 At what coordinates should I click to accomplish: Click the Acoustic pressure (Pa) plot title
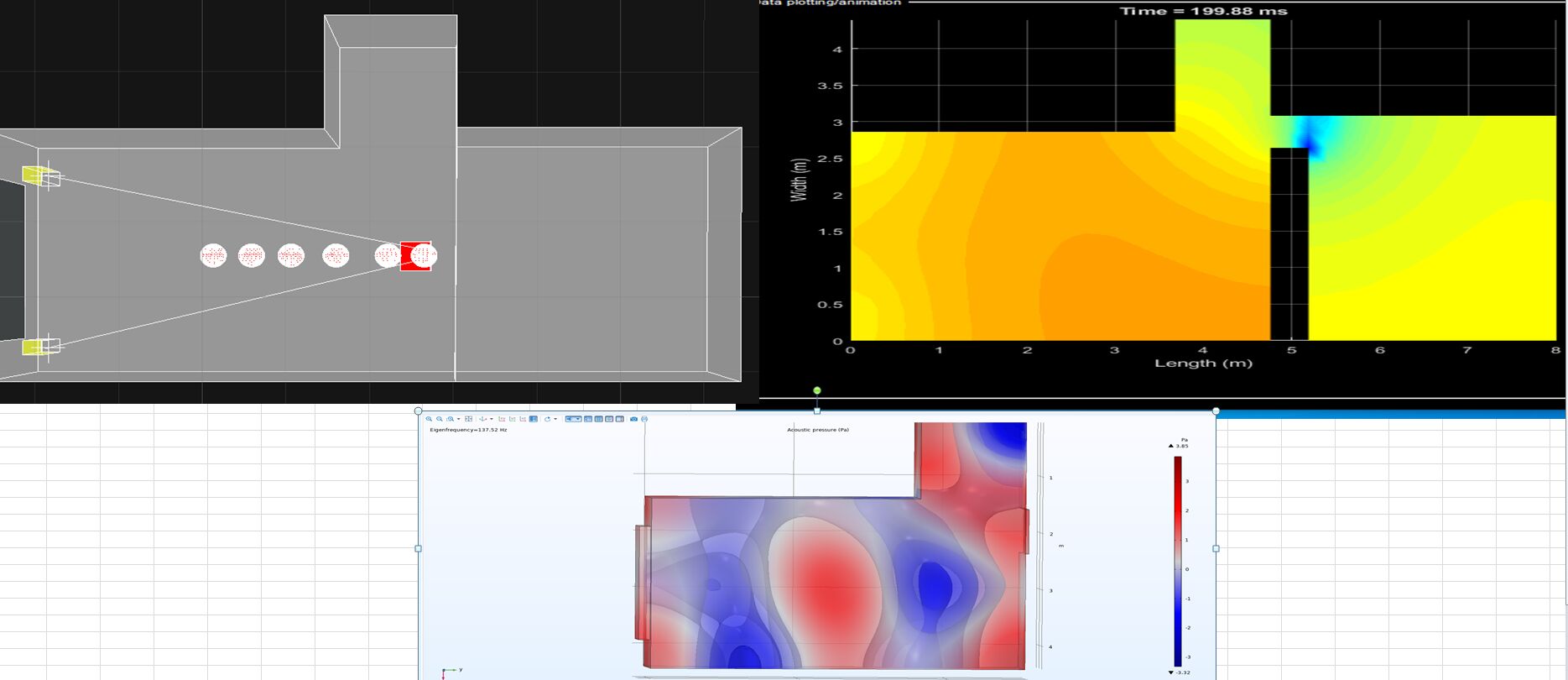coord(817,430)
